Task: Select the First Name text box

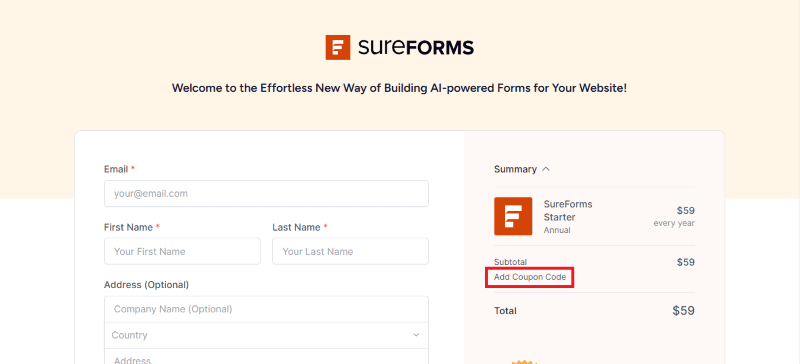Action: point(182,251)
